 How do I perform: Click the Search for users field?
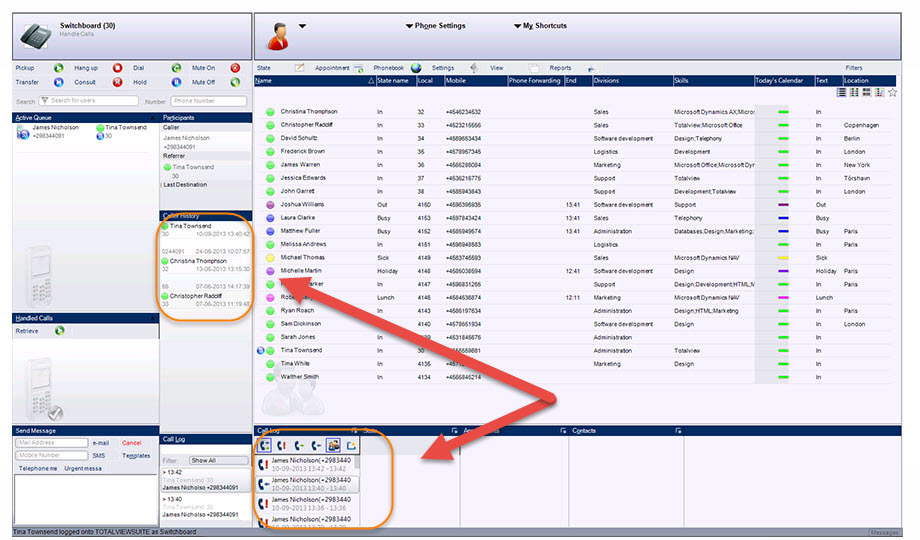(x=89, y=100)
